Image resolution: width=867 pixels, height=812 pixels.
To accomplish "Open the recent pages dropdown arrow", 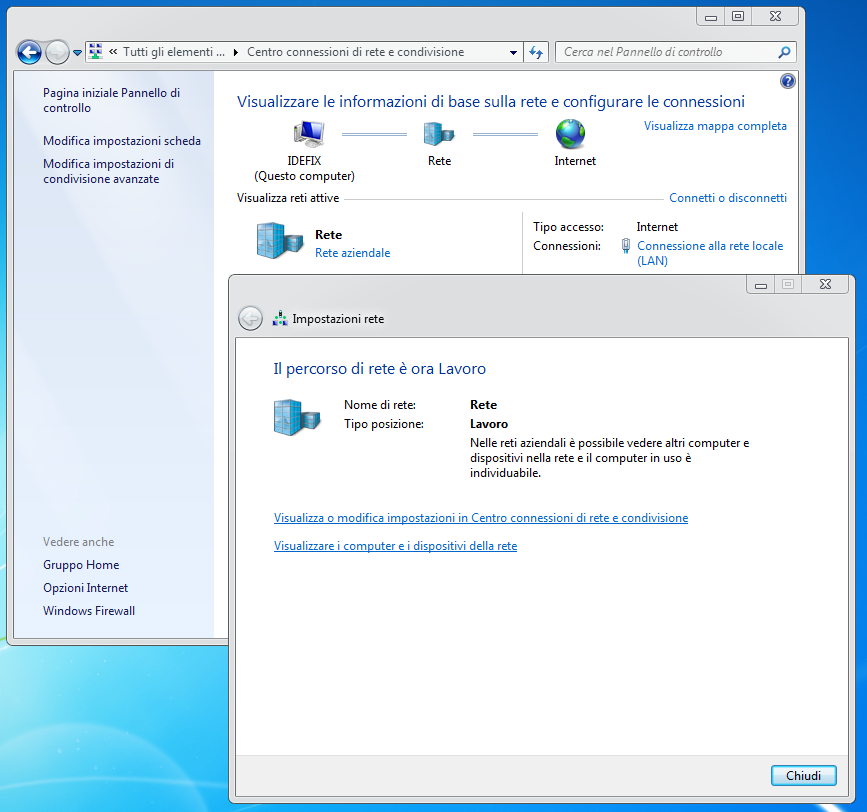I will point(77,53).
